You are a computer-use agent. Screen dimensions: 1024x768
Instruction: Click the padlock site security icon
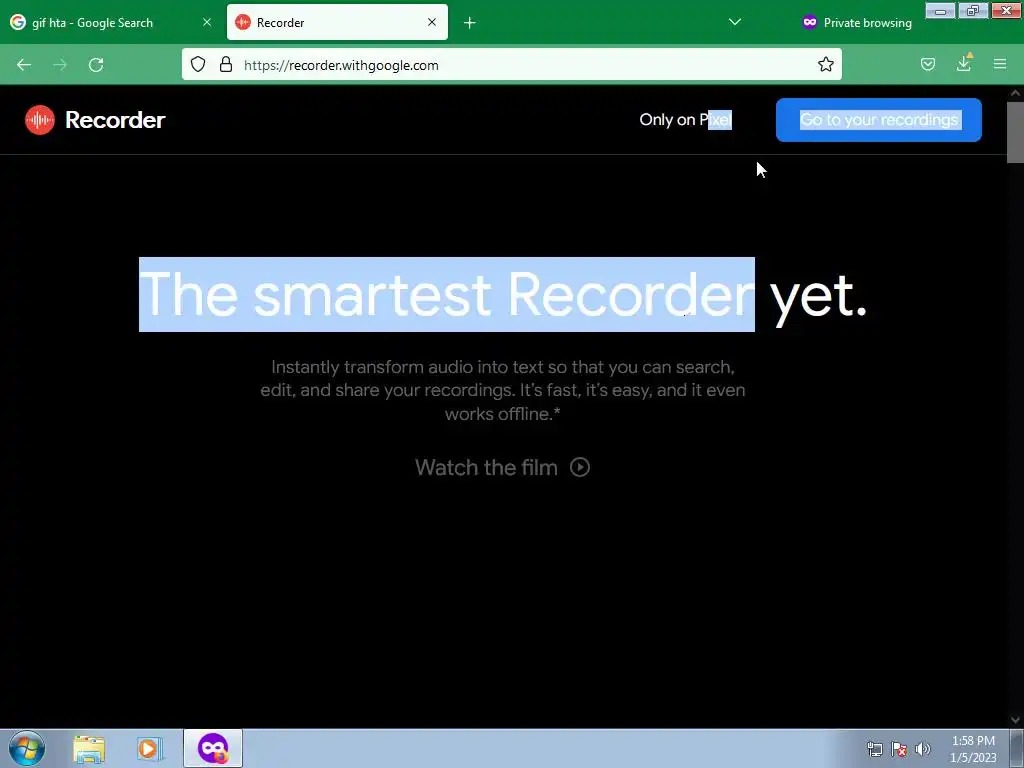(226, 64)
